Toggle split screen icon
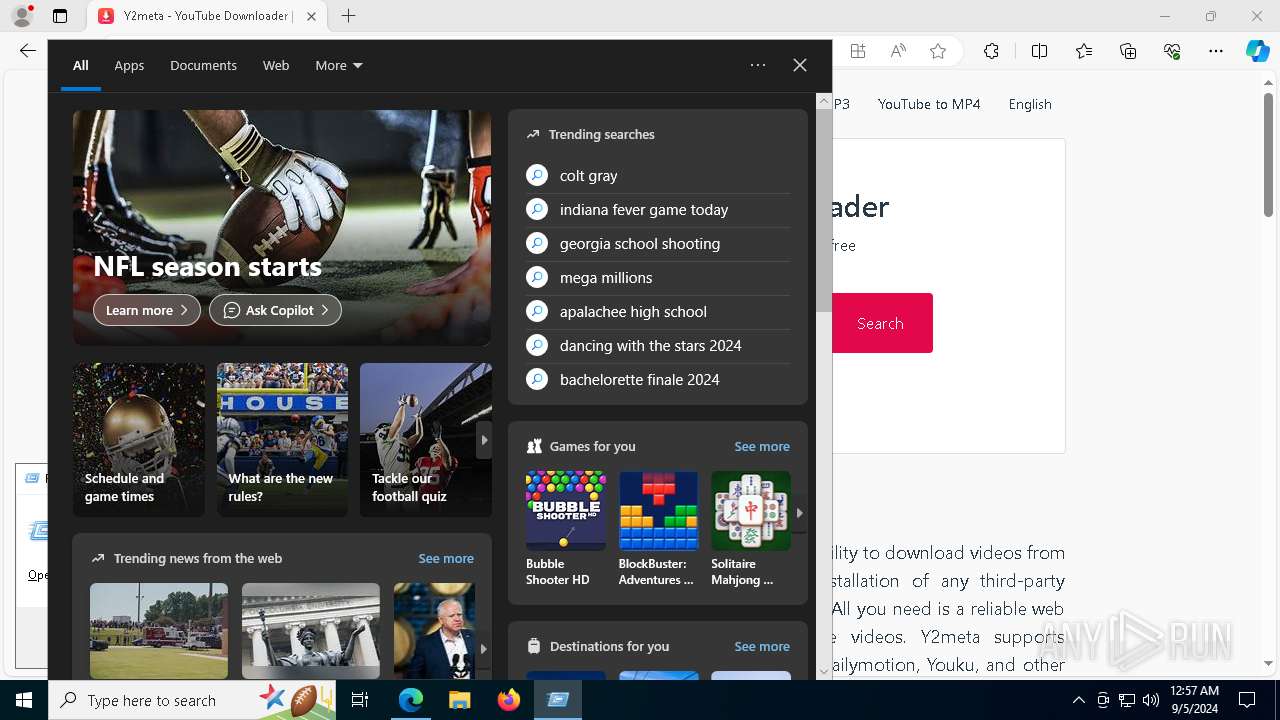 (x=1039, y=51)
